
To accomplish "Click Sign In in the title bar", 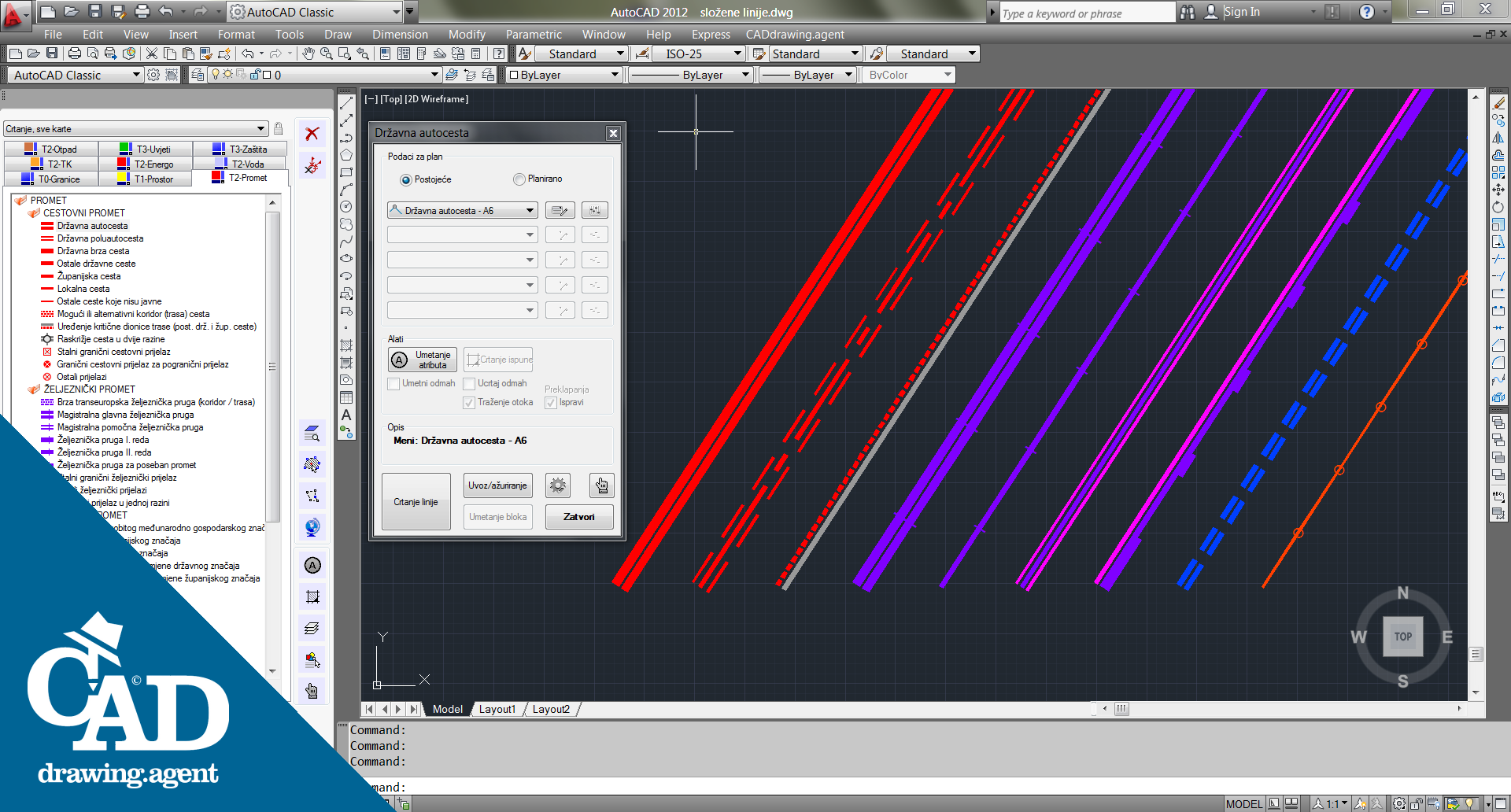I will click(1242, 12).
